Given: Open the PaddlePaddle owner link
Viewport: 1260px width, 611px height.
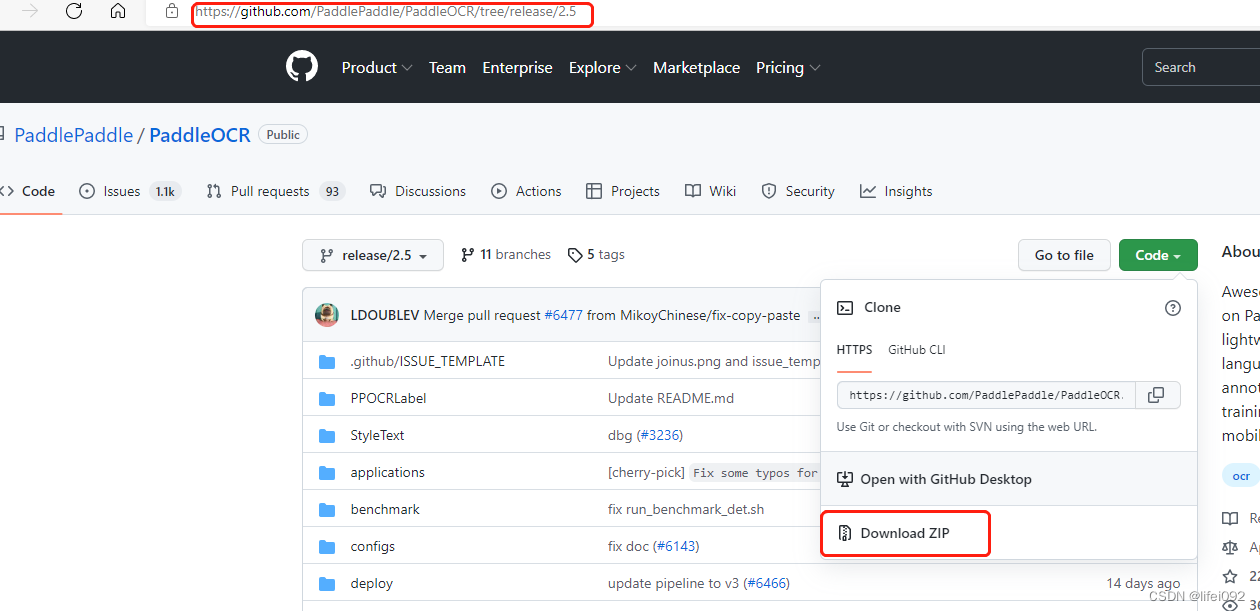Looking at the screenshot, I should pyautogui.click(x=74, y=135).
